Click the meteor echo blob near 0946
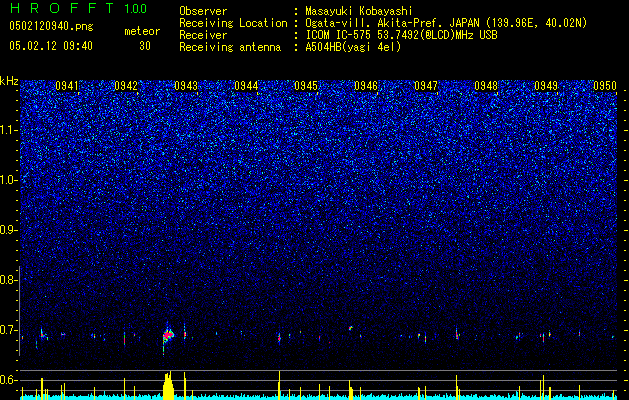Image resolution: width=629 pixels, height=400 pixels. 351,328
